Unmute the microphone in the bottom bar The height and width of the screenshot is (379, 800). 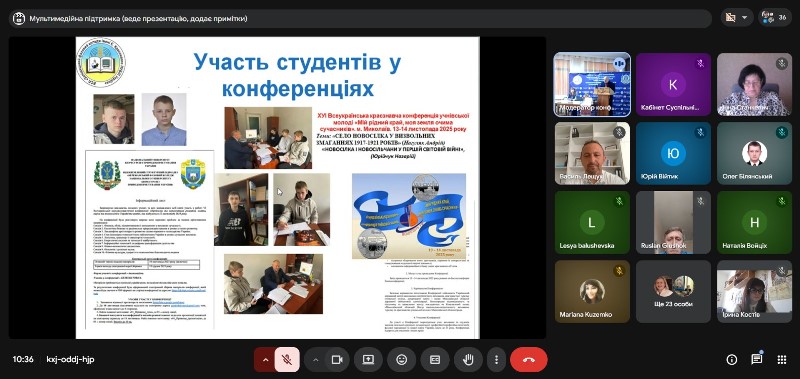287,360
